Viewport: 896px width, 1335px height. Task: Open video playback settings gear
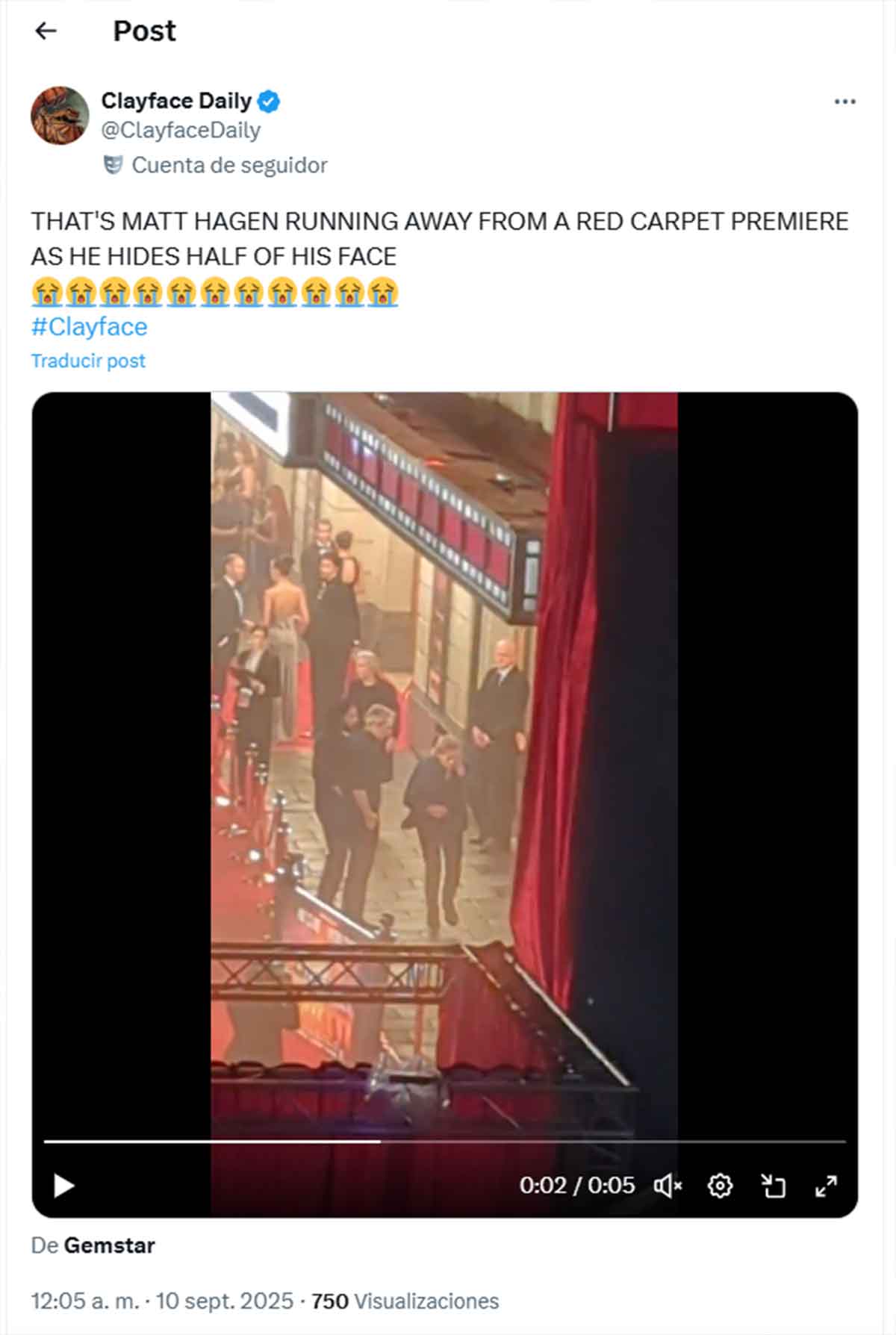tap(720, 1186)
